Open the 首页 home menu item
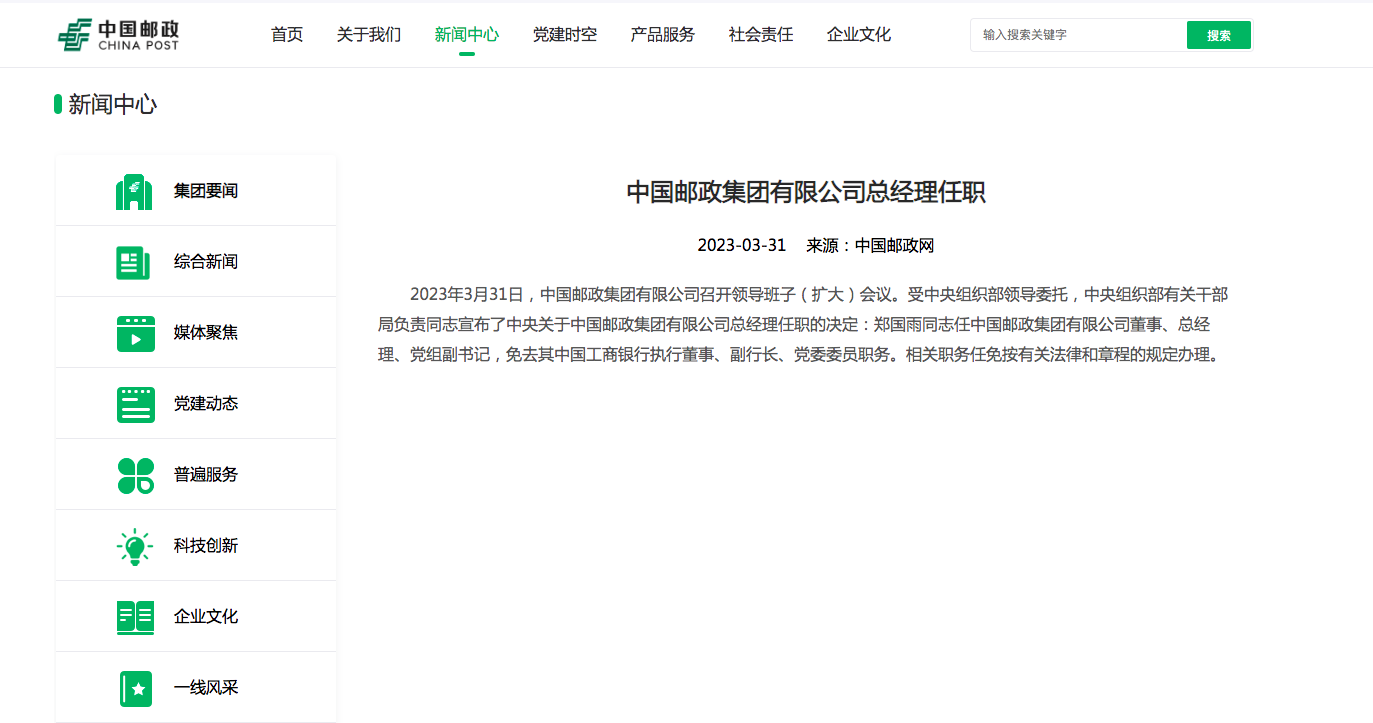The height and width of the screenshot is (723, 1373). [287, 35]
